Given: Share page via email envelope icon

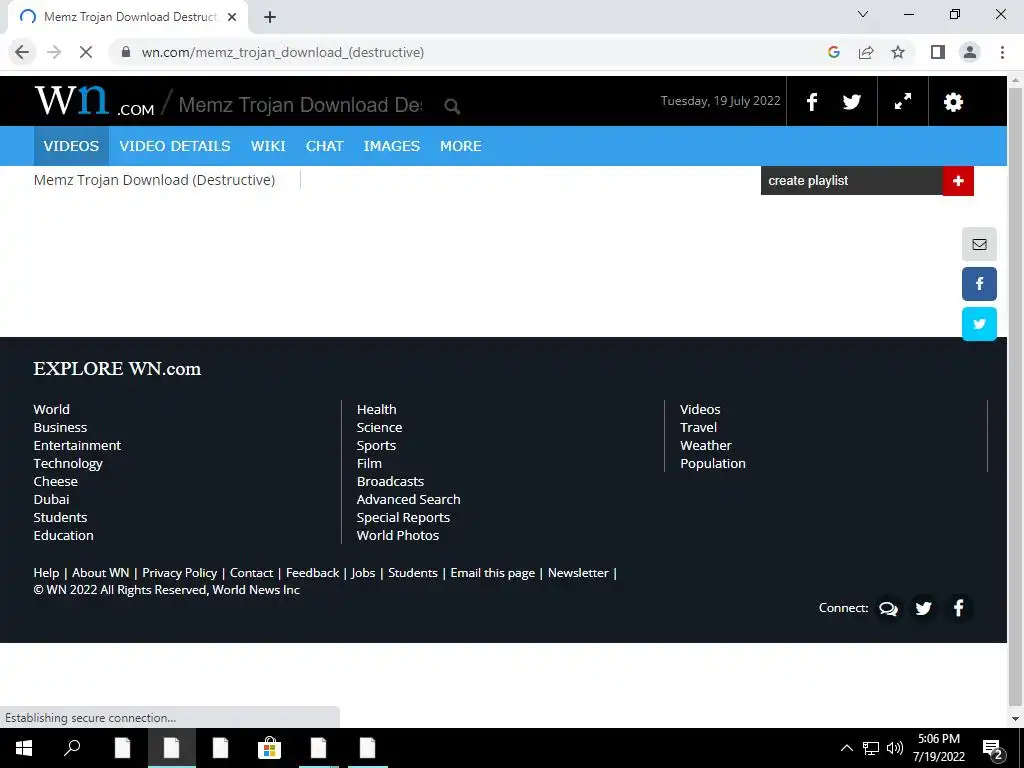Looking at the screenshot, I should tap(979, 244).
